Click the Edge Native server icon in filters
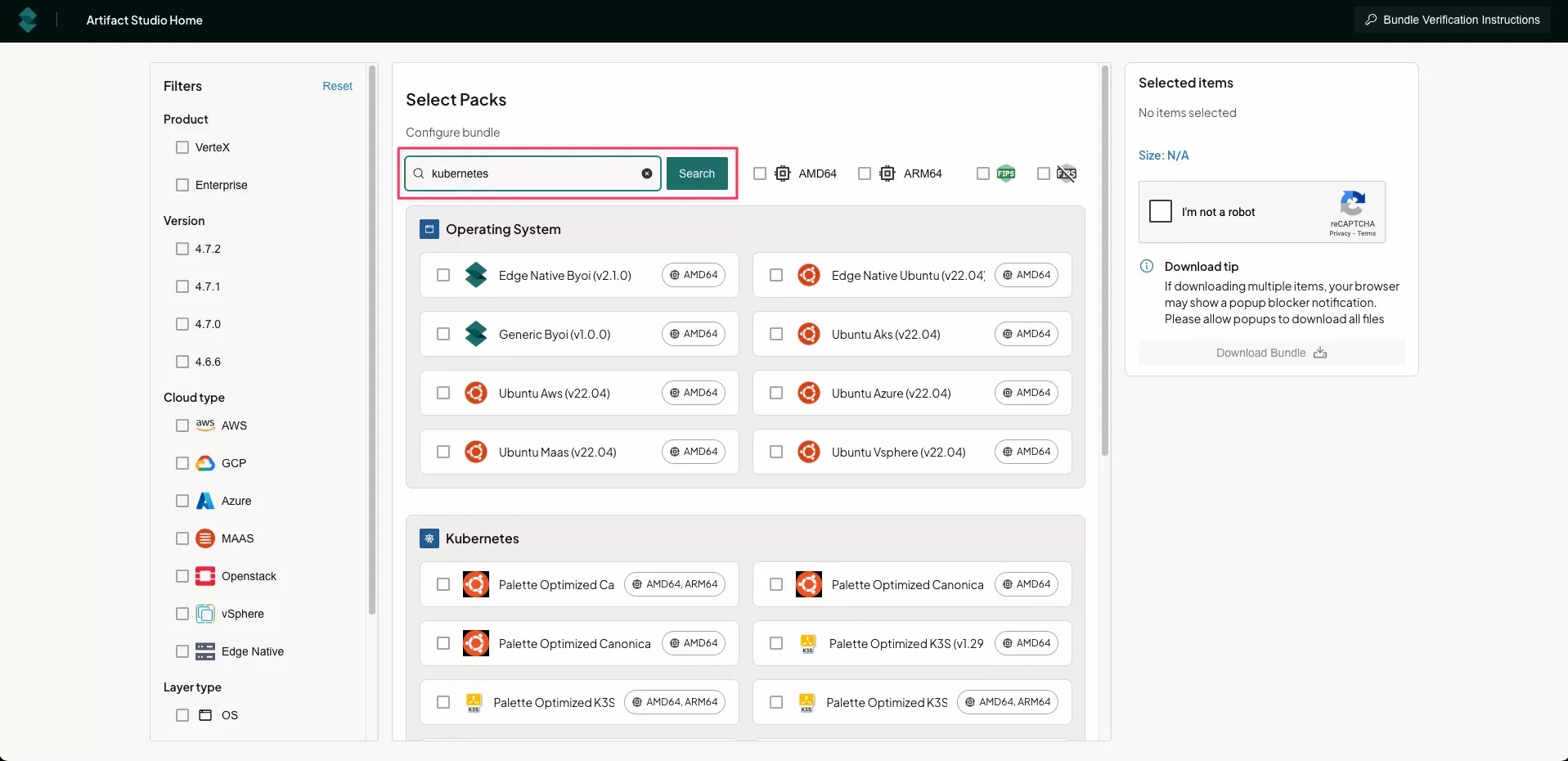 [205, 651]
